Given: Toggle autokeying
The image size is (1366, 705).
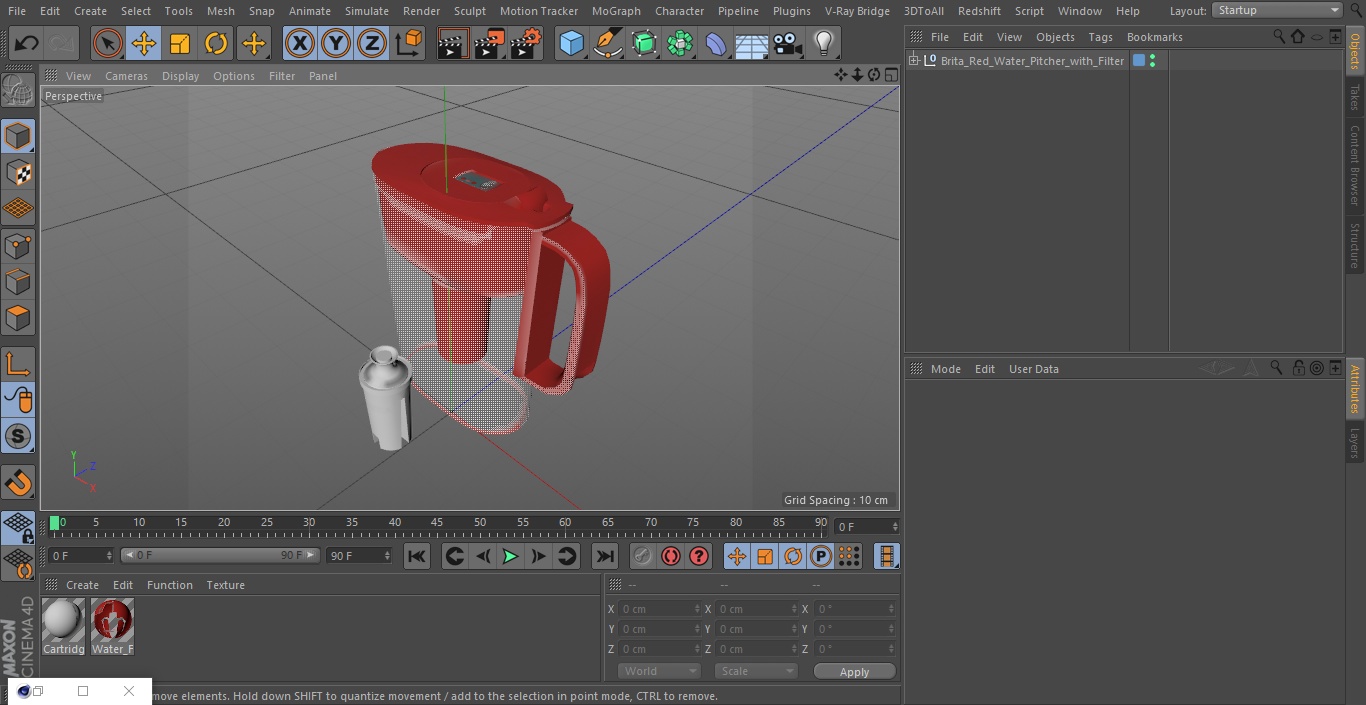Looking at the screenshot, I should click(x=671, y=556).
